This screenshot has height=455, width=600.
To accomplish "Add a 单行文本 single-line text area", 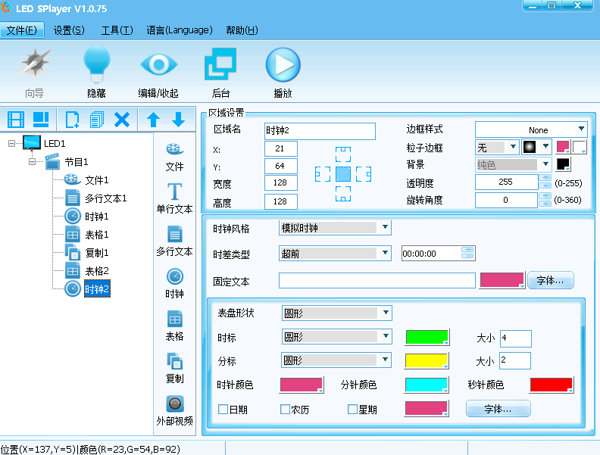I will click(175, 198).
